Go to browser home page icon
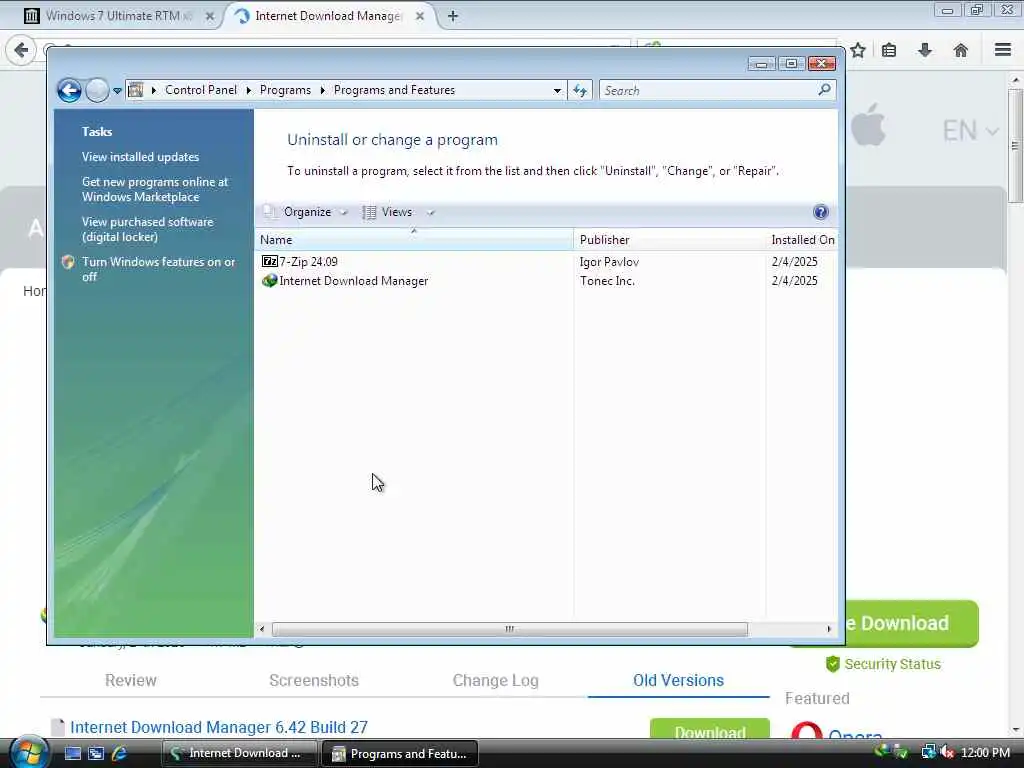The image size is (1024, 768). 960,50
